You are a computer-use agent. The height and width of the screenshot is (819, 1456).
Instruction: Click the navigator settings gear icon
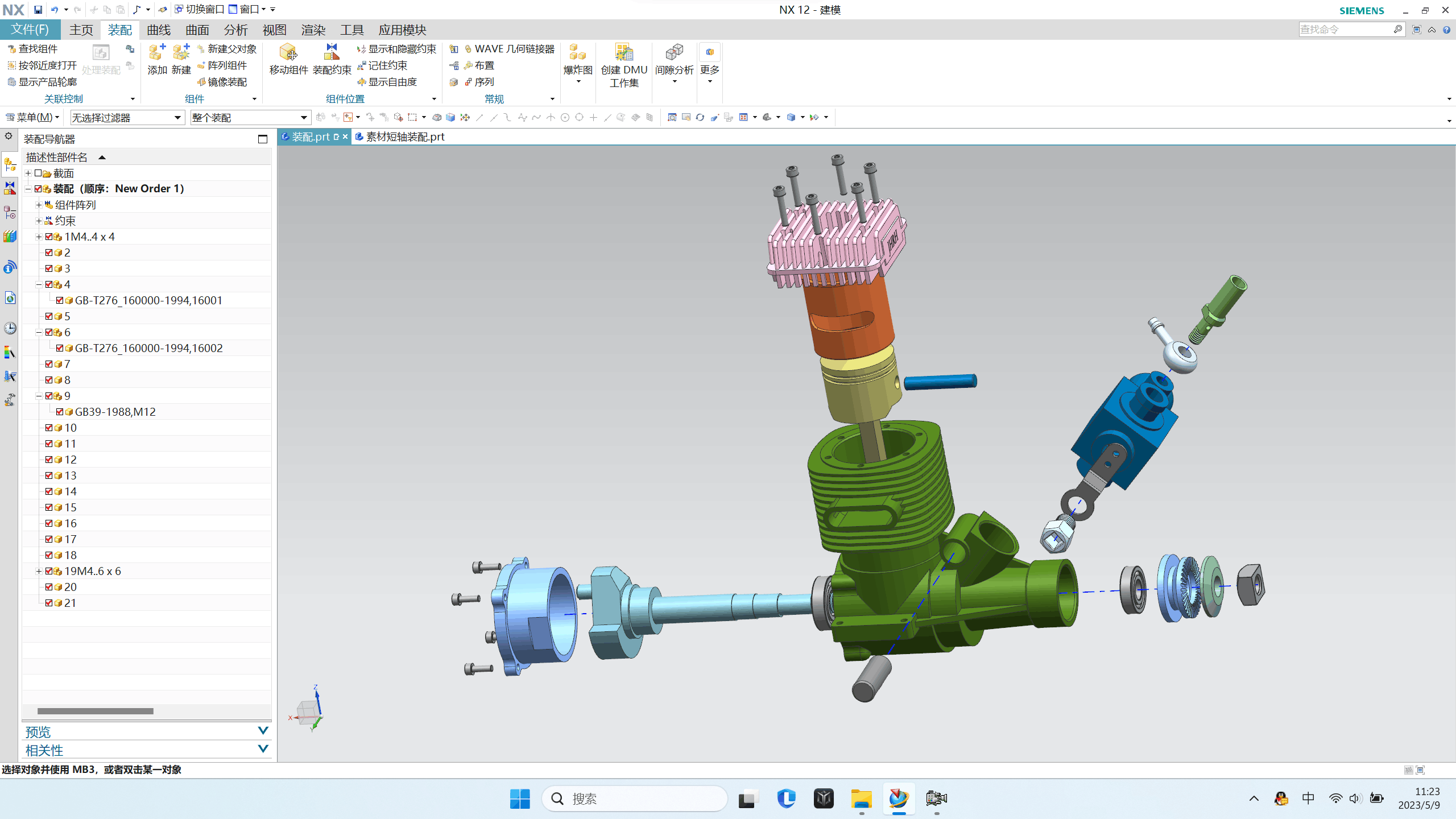click(x=9, y=136)
